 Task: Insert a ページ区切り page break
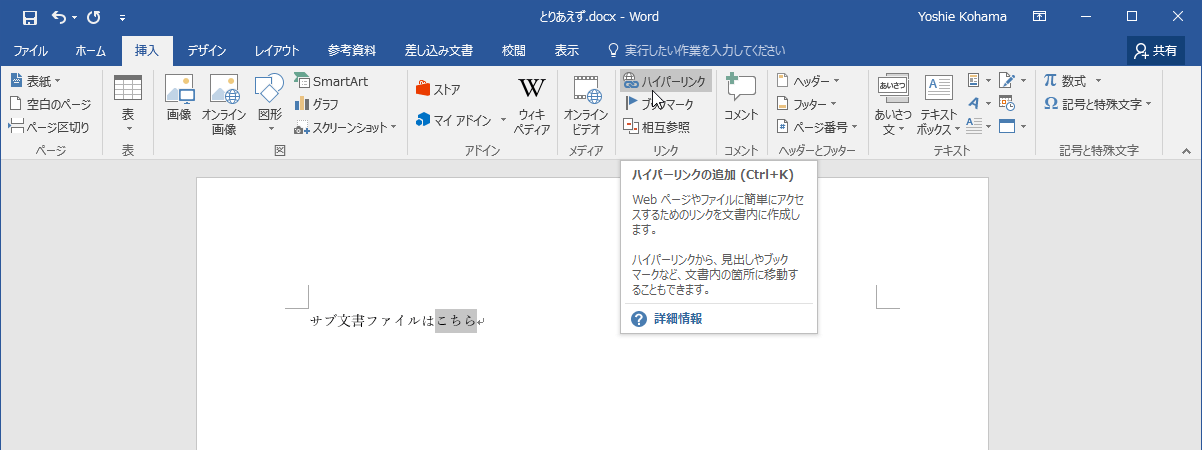point(49,127)
